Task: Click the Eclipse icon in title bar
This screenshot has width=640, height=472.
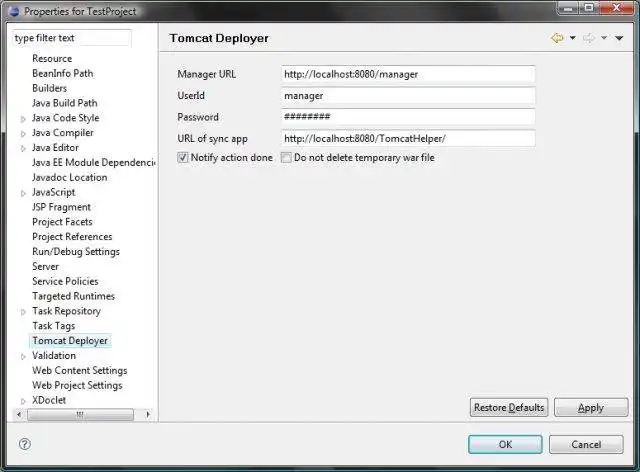Action: point(14,11)
